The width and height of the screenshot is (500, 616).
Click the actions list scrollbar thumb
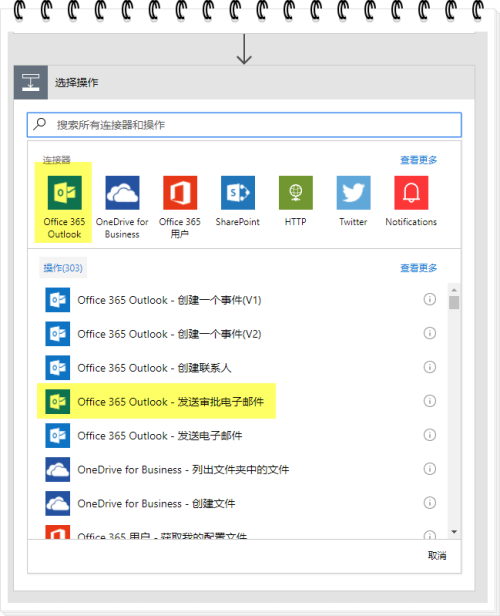point(454,302)
